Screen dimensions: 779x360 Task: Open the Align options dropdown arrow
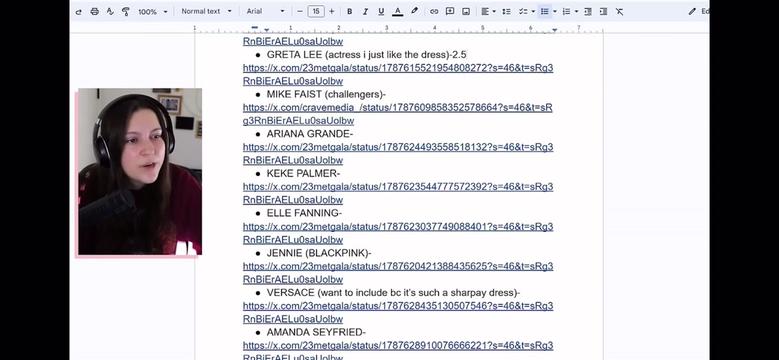pyautogui.click(x=494, y=11)
